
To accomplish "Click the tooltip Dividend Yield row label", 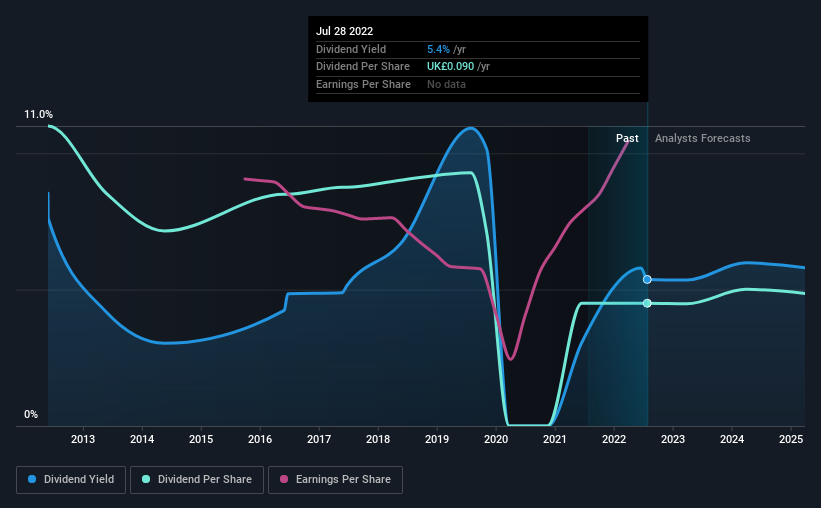I will point(351,49).
